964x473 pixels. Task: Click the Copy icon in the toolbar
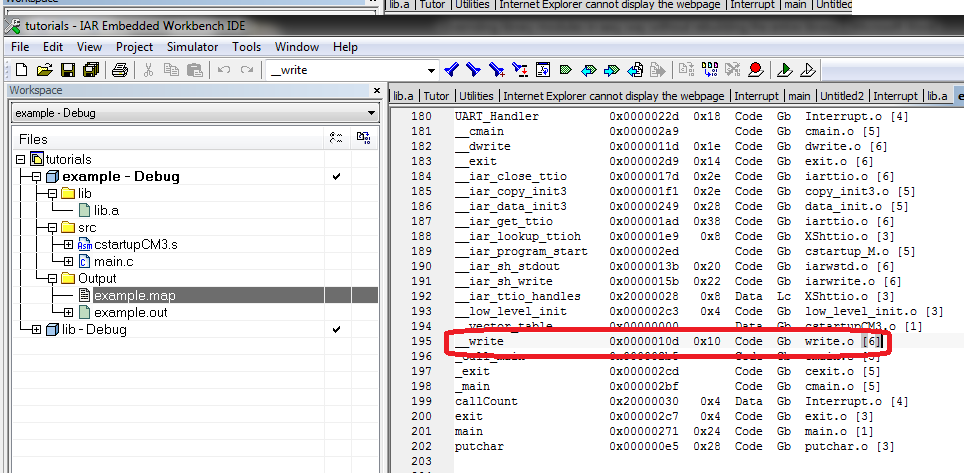point(172,70)
